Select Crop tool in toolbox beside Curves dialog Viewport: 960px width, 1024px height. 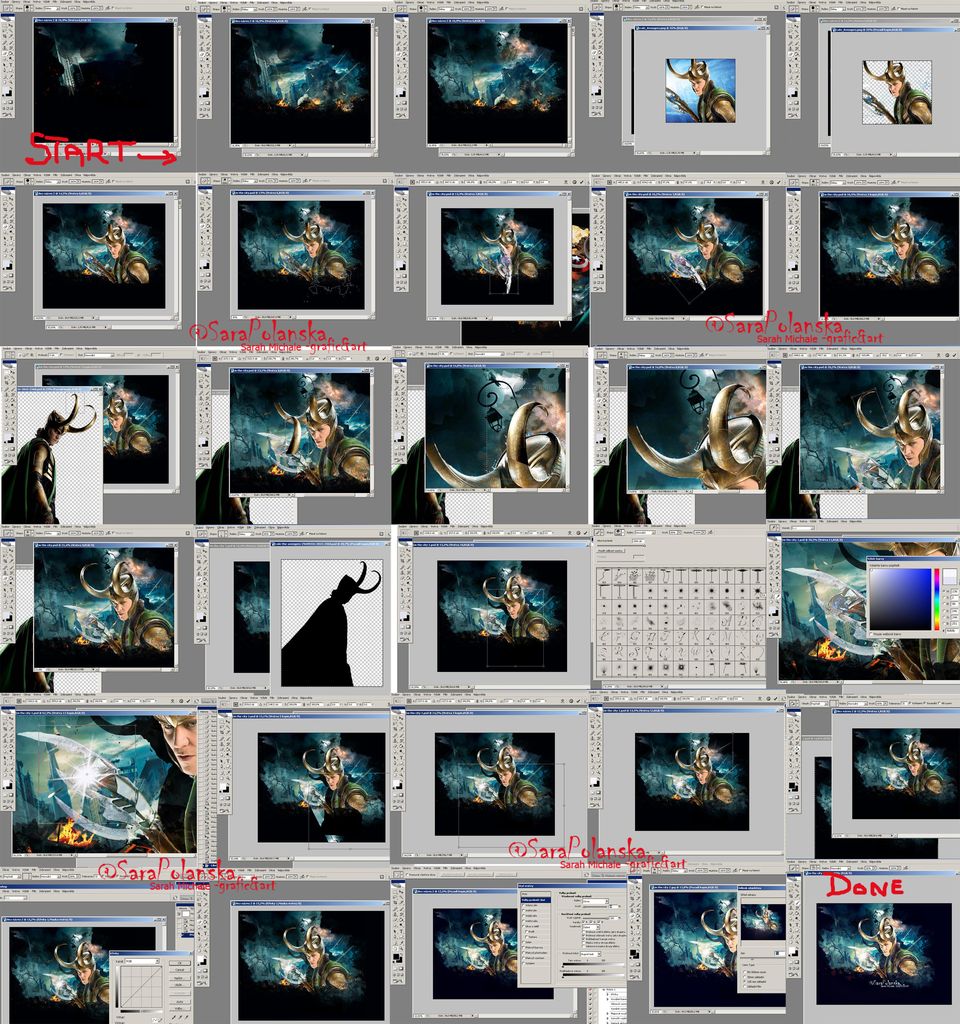tap(199, 904)
